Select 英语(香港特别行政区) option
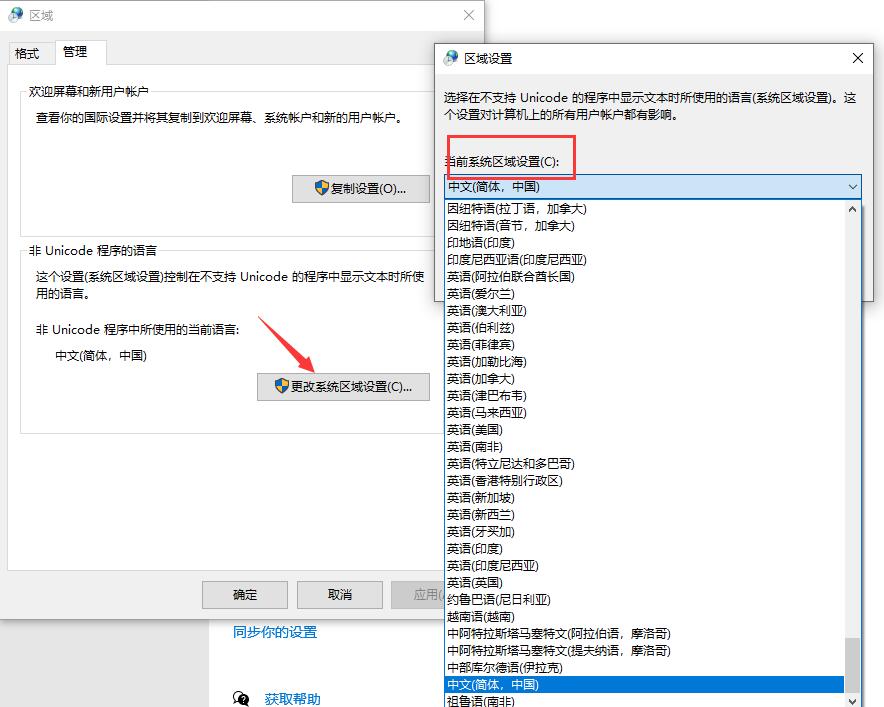Image resolution: width=884 pixels, height=707 pixels. [x=504, y=480]
